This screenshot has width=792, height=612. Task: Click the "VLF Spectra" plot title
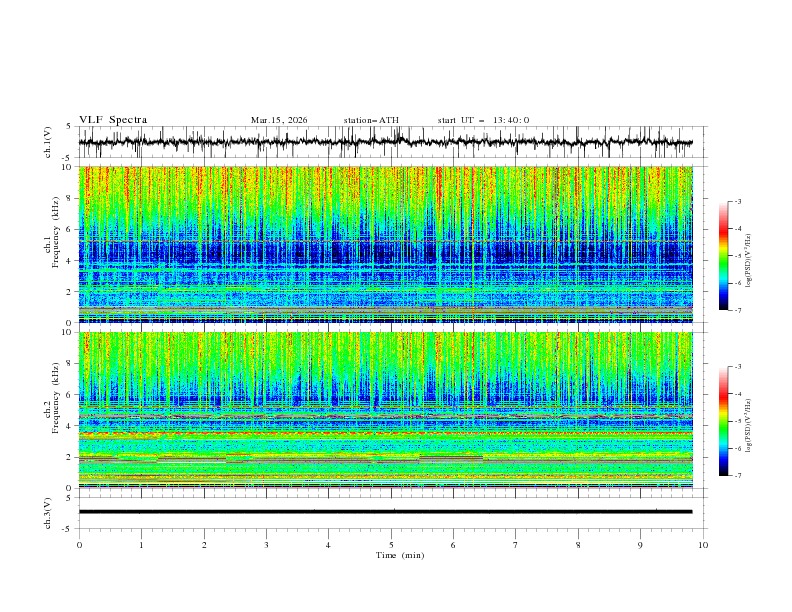point(113,120)
